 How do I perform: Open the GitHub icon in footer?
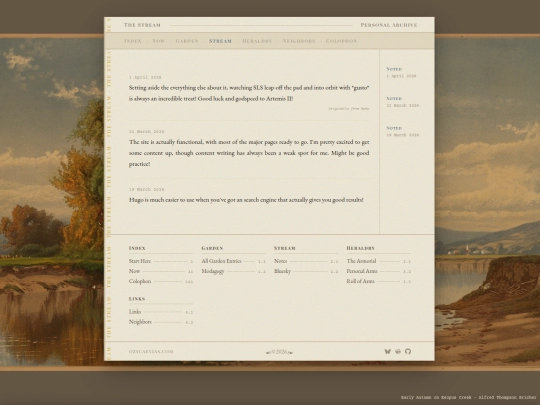click(408, 351)
